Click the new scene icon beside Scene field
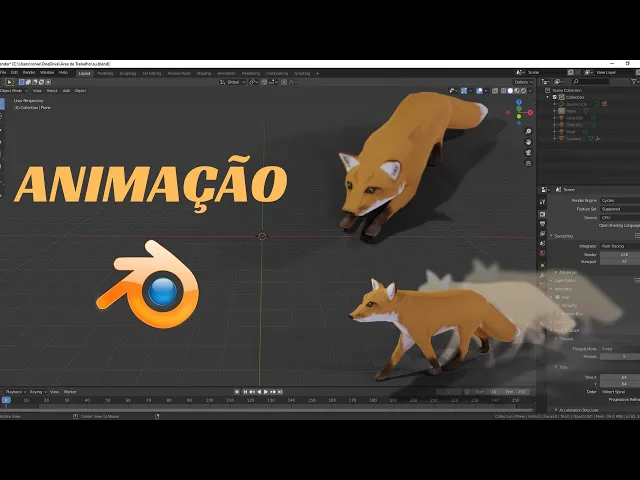Screen dimensions: 640x480 [x=571, y=72]
